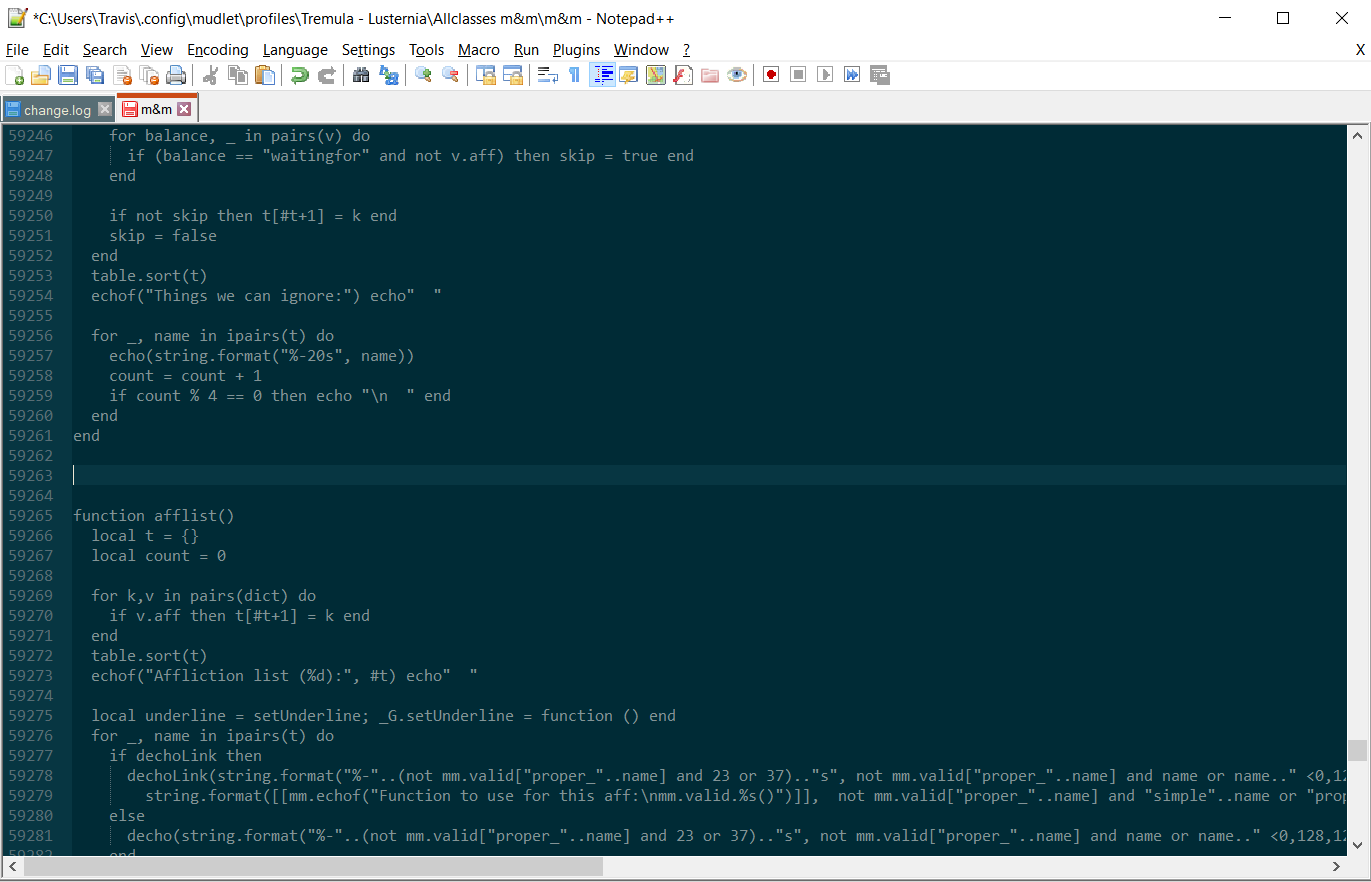Click the Zoom In magnifier icon
Image resolution: width=1371 pixels, height=882 pixels.
pos(423,75)
